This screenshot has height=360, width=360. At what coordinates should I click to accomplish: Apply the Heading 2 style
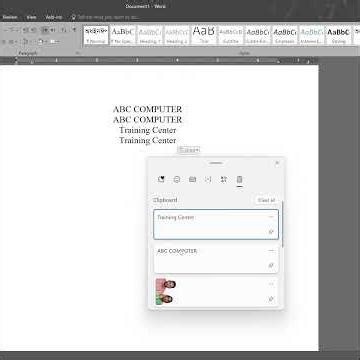pyautogui.click(x=177, y=35)
